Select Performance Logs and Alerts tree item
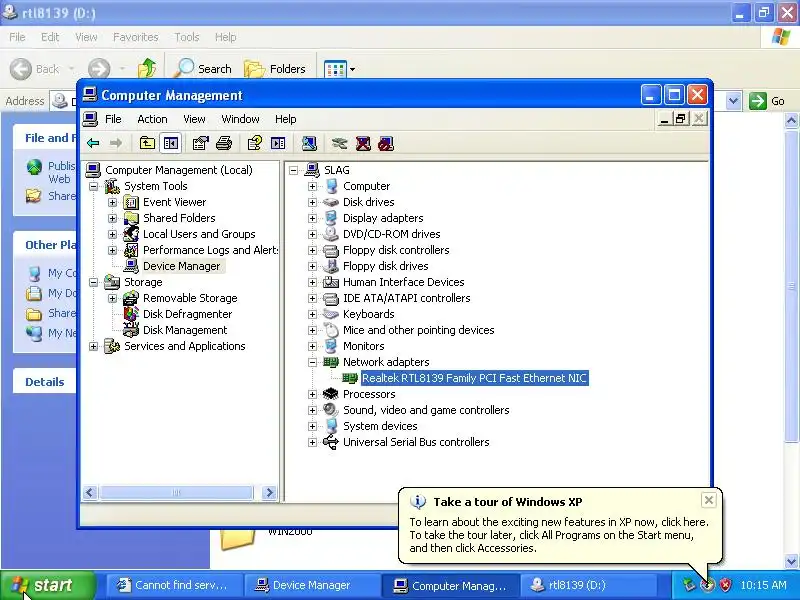This screenshot has height=600, width=800. (210, 250)
